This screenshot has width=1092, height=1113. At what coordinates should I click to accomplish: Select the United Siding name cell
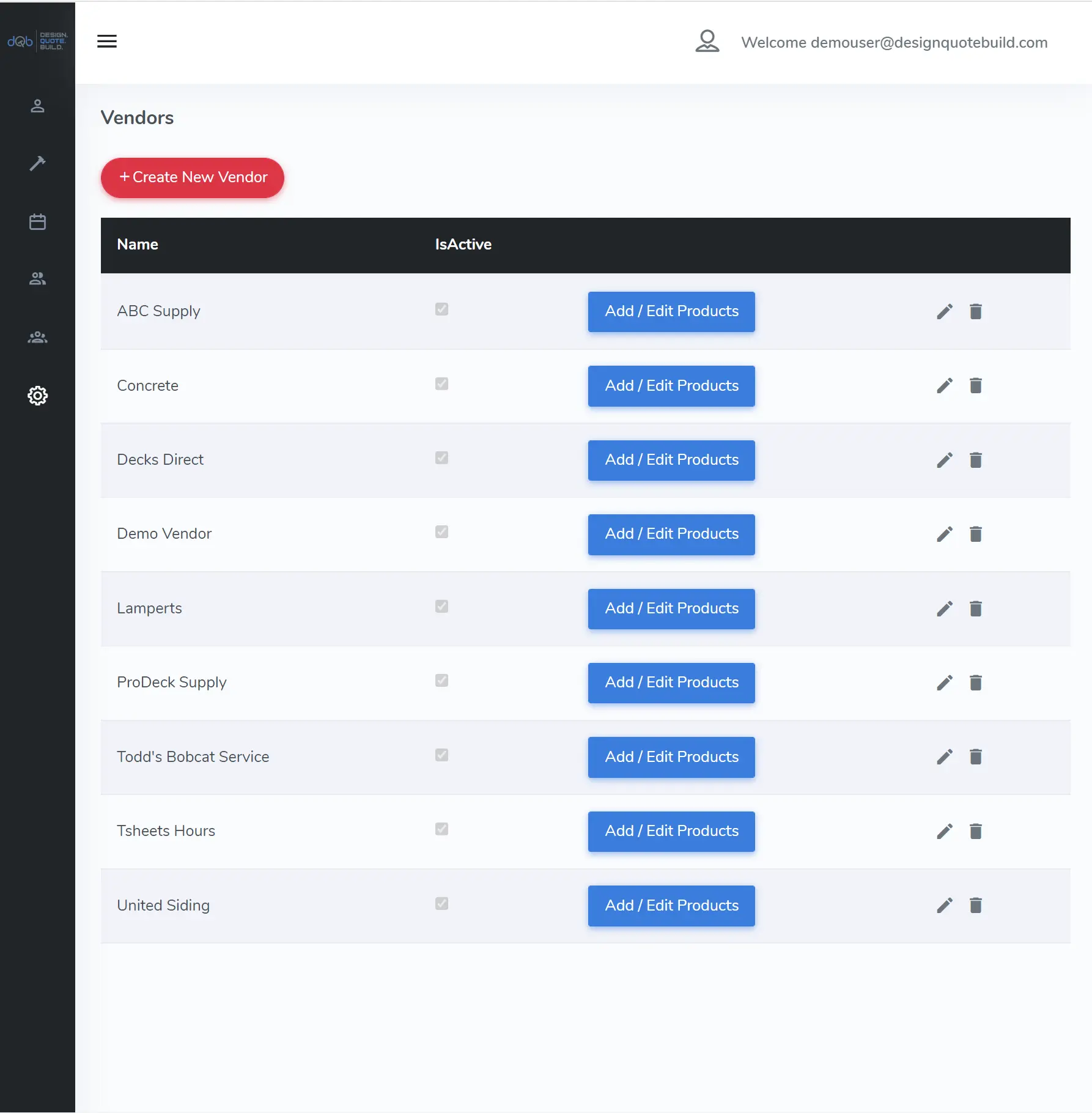[x=163, y=906]
